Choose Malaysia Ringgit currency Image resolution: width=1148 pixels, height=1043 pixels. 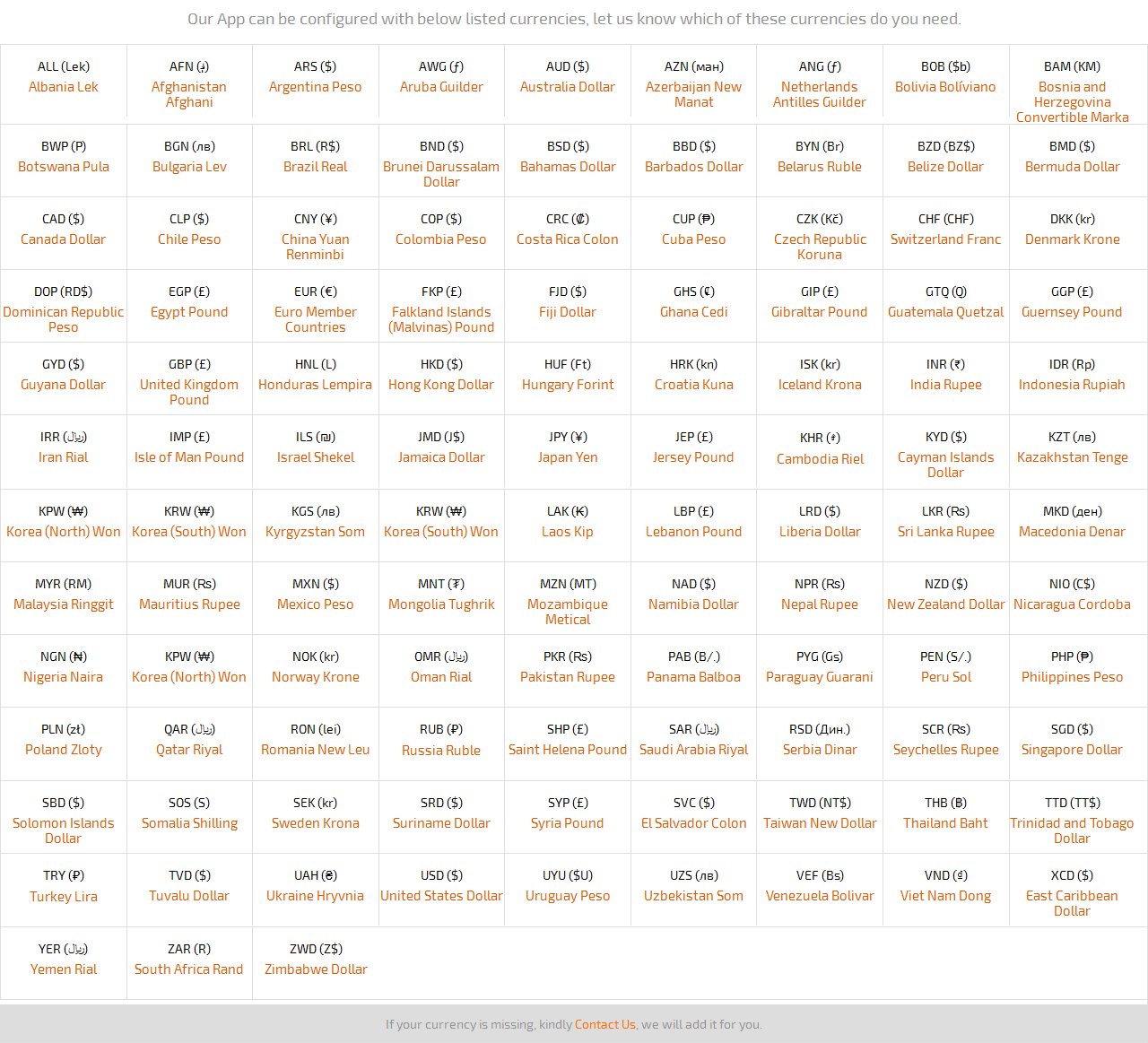[x=63, y=604]
